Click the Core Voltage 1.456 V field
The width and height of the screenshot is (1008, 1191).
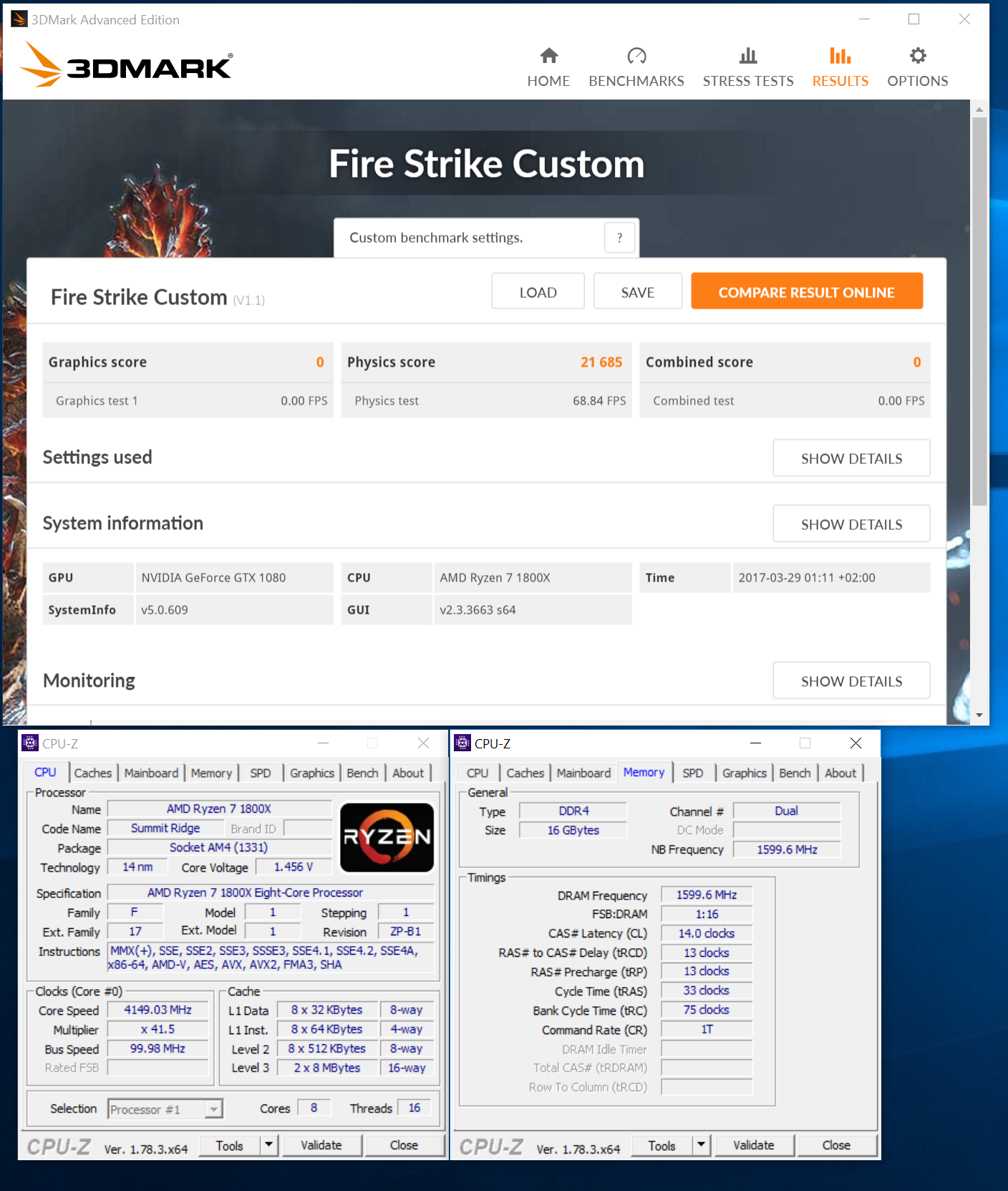294,867
